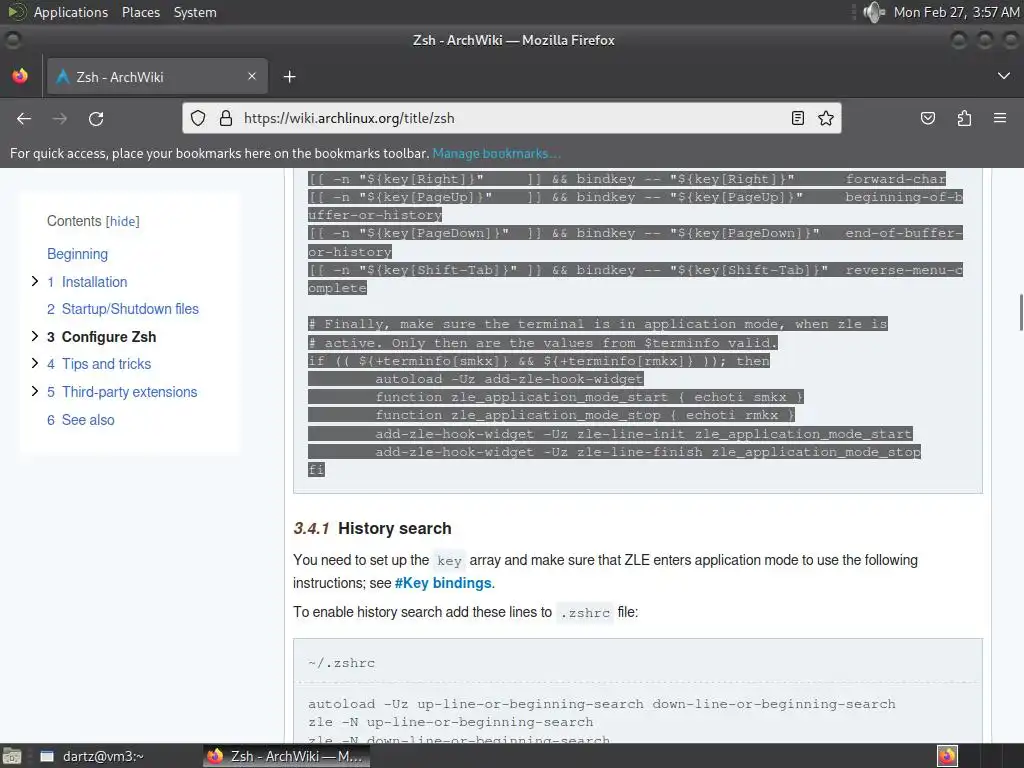Open the tracking protection shield icon
This screenshot has height=768, width=1024.
point(198,118)
